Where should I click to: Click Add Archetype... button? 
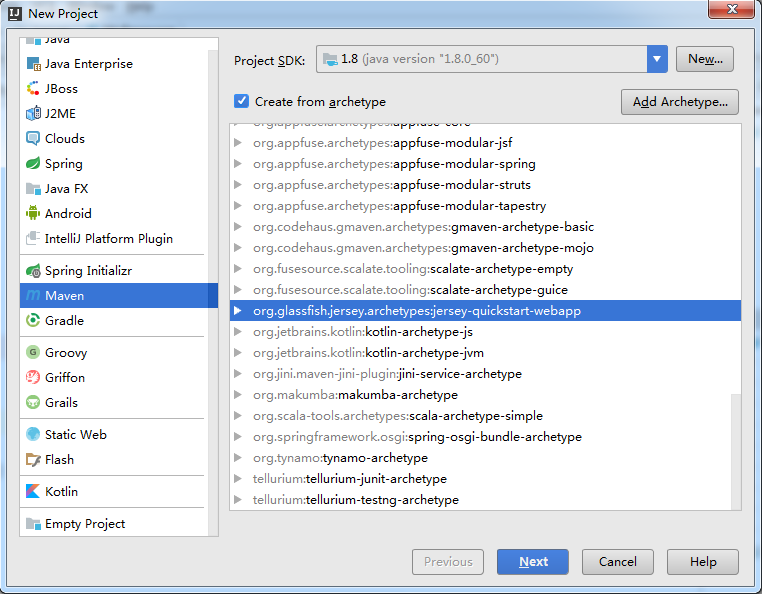(680, 102)
